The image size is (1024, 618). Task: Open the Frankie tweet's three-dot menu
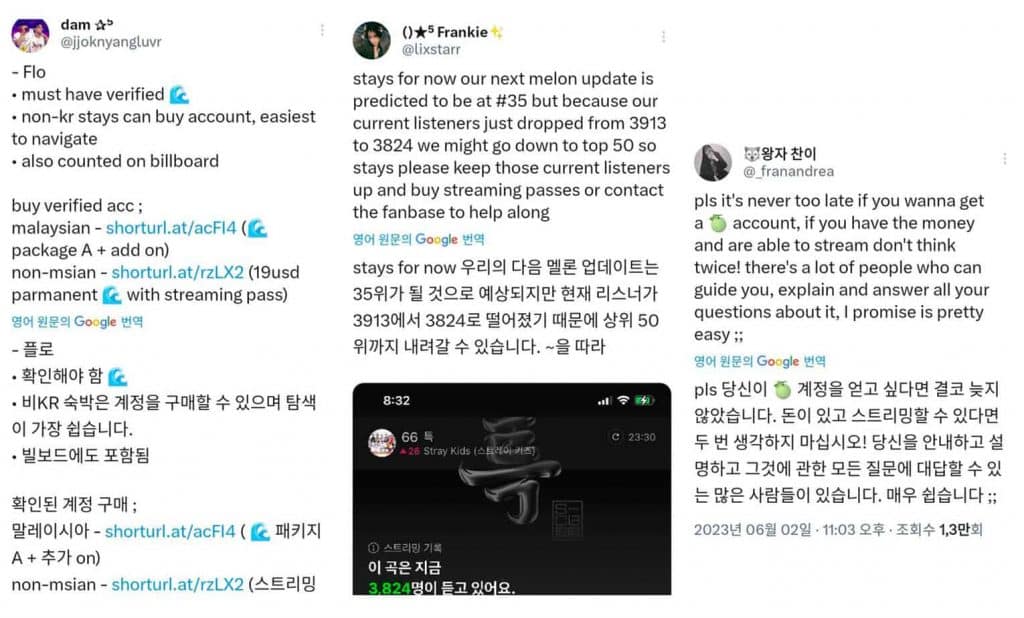coord(664,37)
